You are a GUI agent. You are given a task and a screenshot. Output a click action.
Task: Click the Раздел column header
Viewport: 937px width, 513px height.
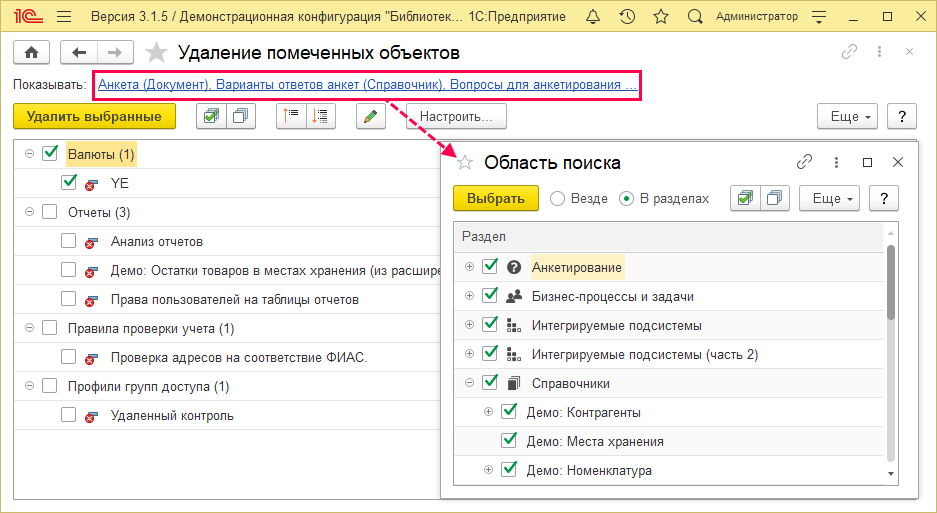click(669, 237)
